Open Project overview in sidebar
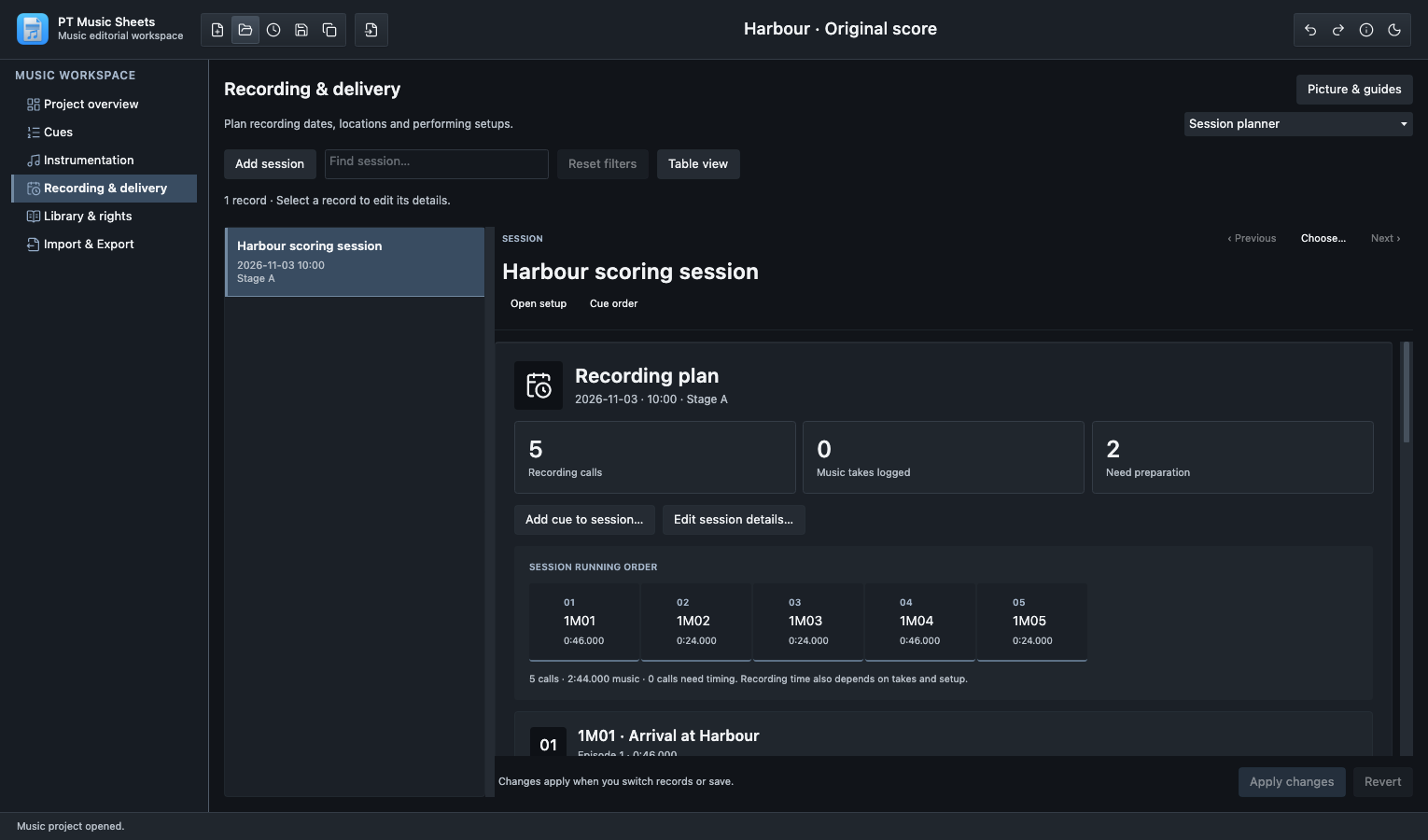 click(x=104, y=105)
